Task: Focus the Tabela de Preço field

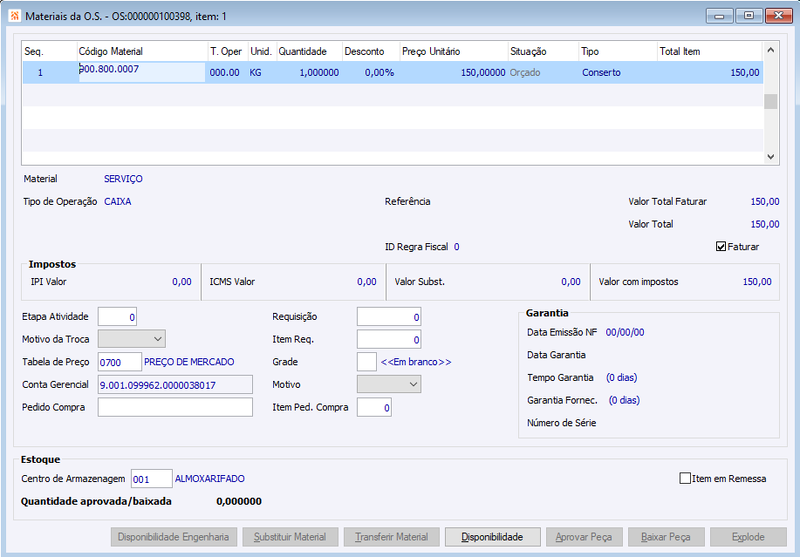Action: (x=119, y=362)
